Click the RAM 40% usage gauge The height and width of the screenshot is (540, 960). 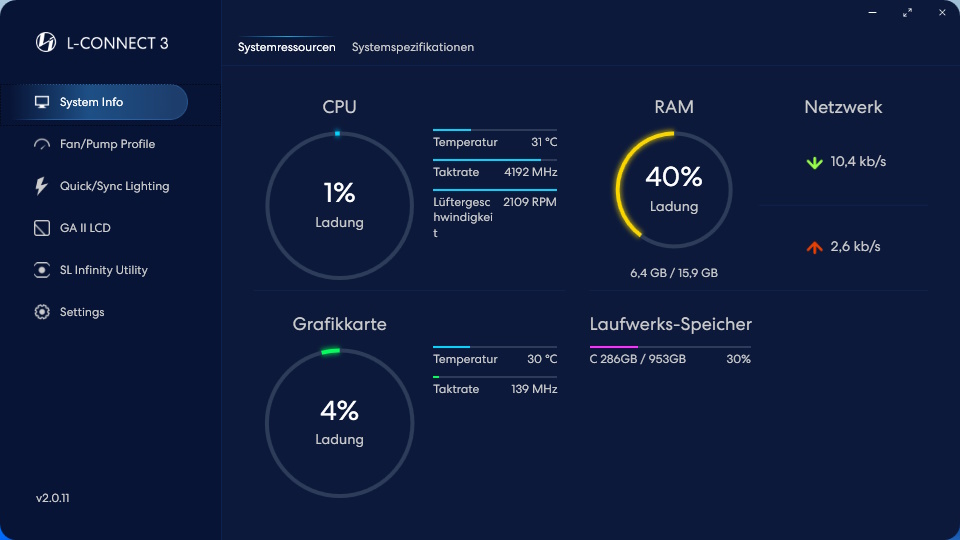click(x=674, y=190)
